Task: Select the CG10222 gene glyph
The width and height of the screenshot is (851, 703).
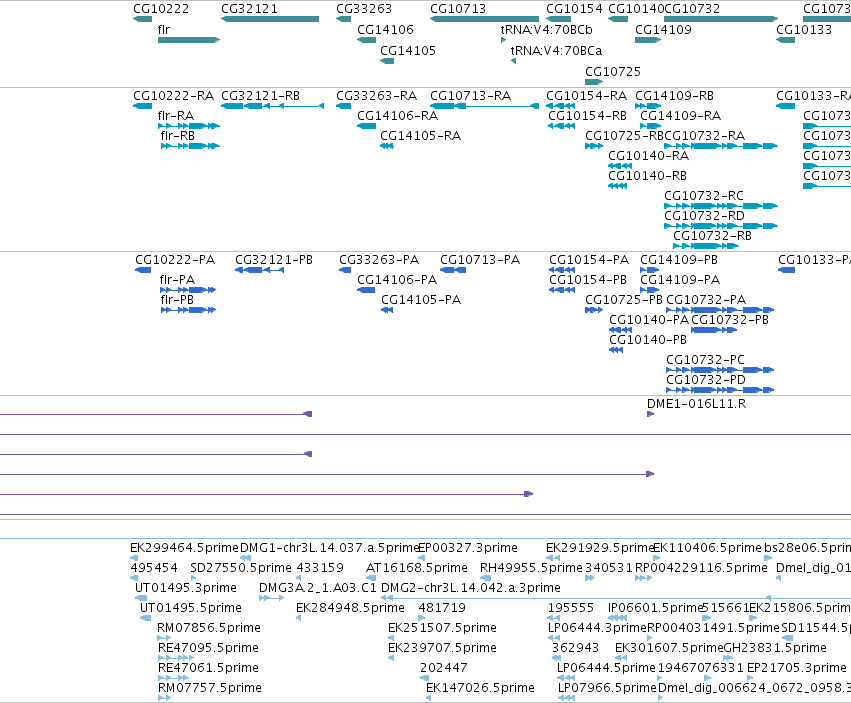Action: (143, 19)
